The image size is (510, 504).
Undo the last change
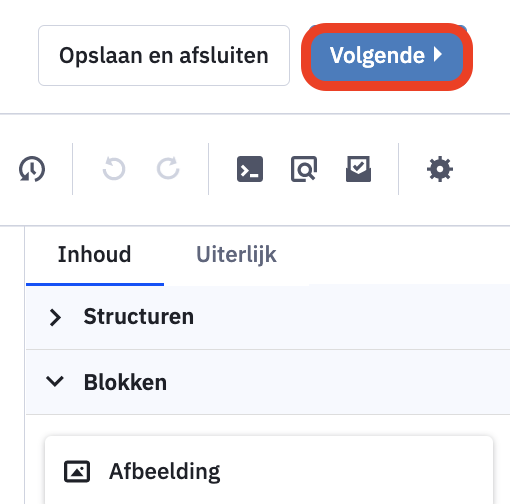point(114,169)
